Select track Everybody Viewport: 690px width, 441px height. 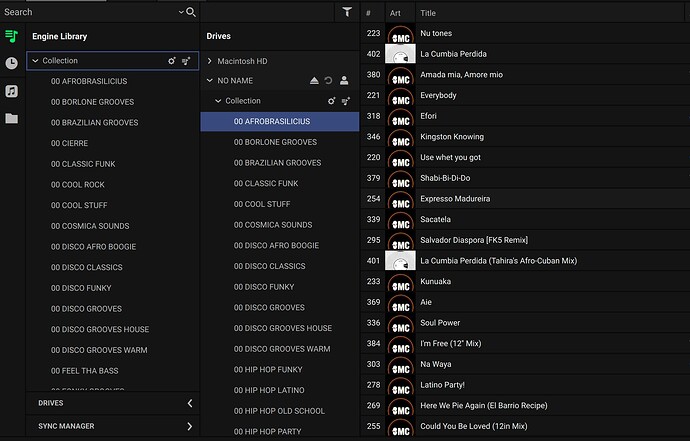pos(438,95)
